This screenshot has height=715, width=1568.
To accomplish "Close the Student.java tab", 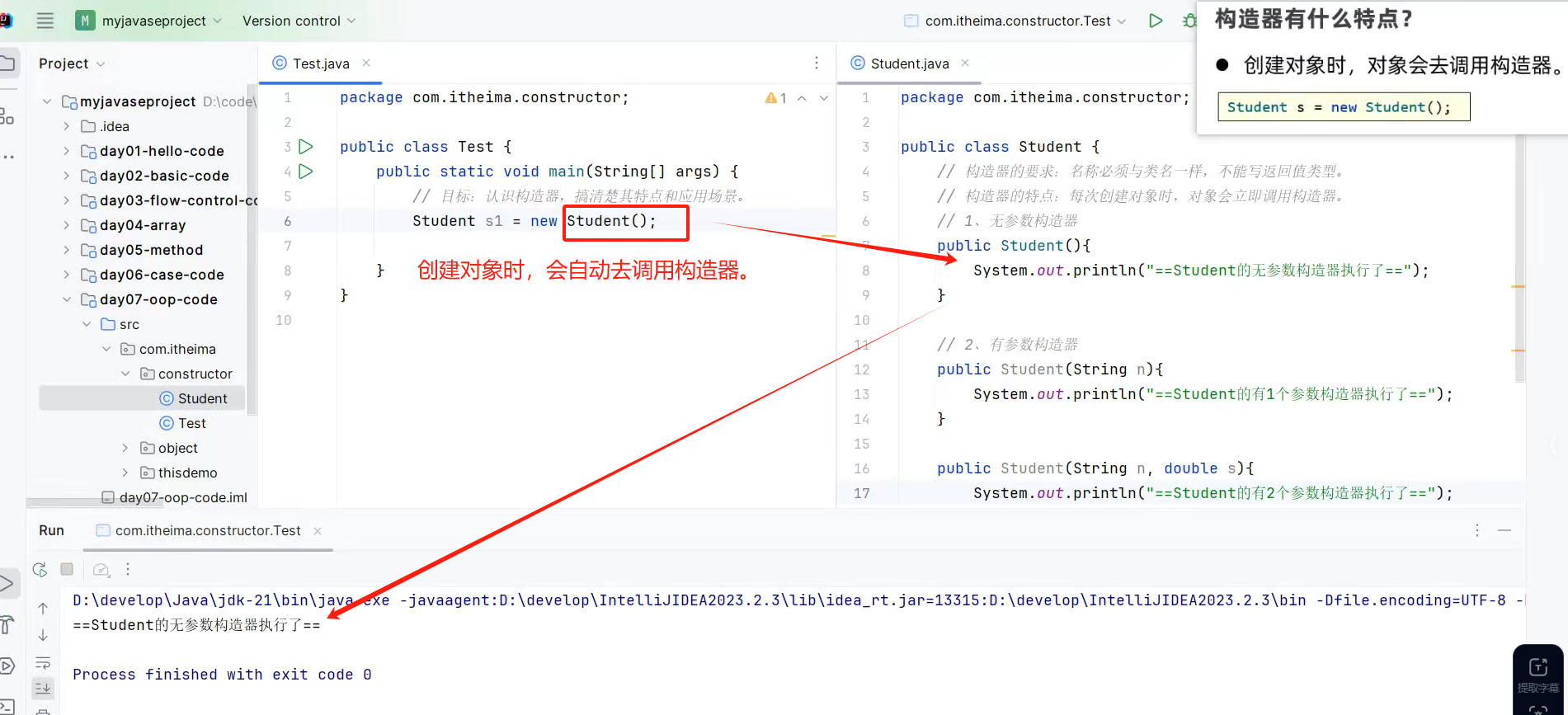I will pyautogui.click(x=965, y=64).
